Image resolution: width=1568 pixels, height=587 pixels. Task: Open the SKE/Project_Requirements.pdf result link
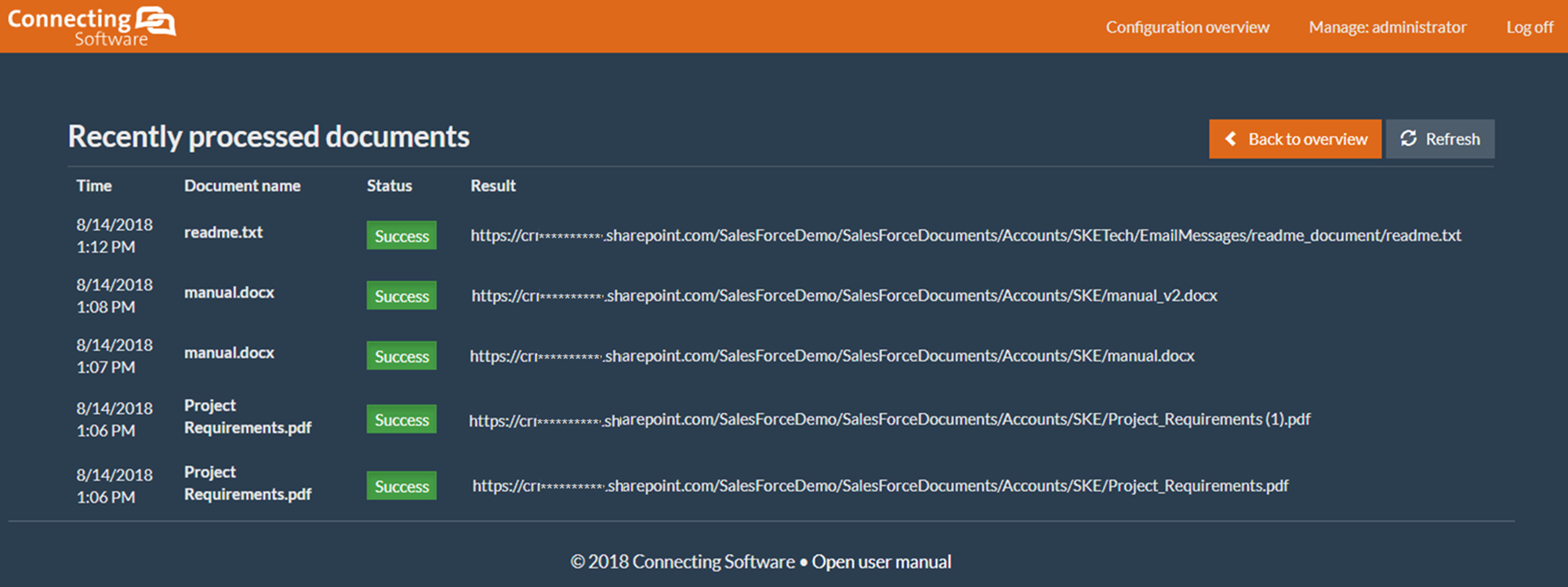[880, 486]
